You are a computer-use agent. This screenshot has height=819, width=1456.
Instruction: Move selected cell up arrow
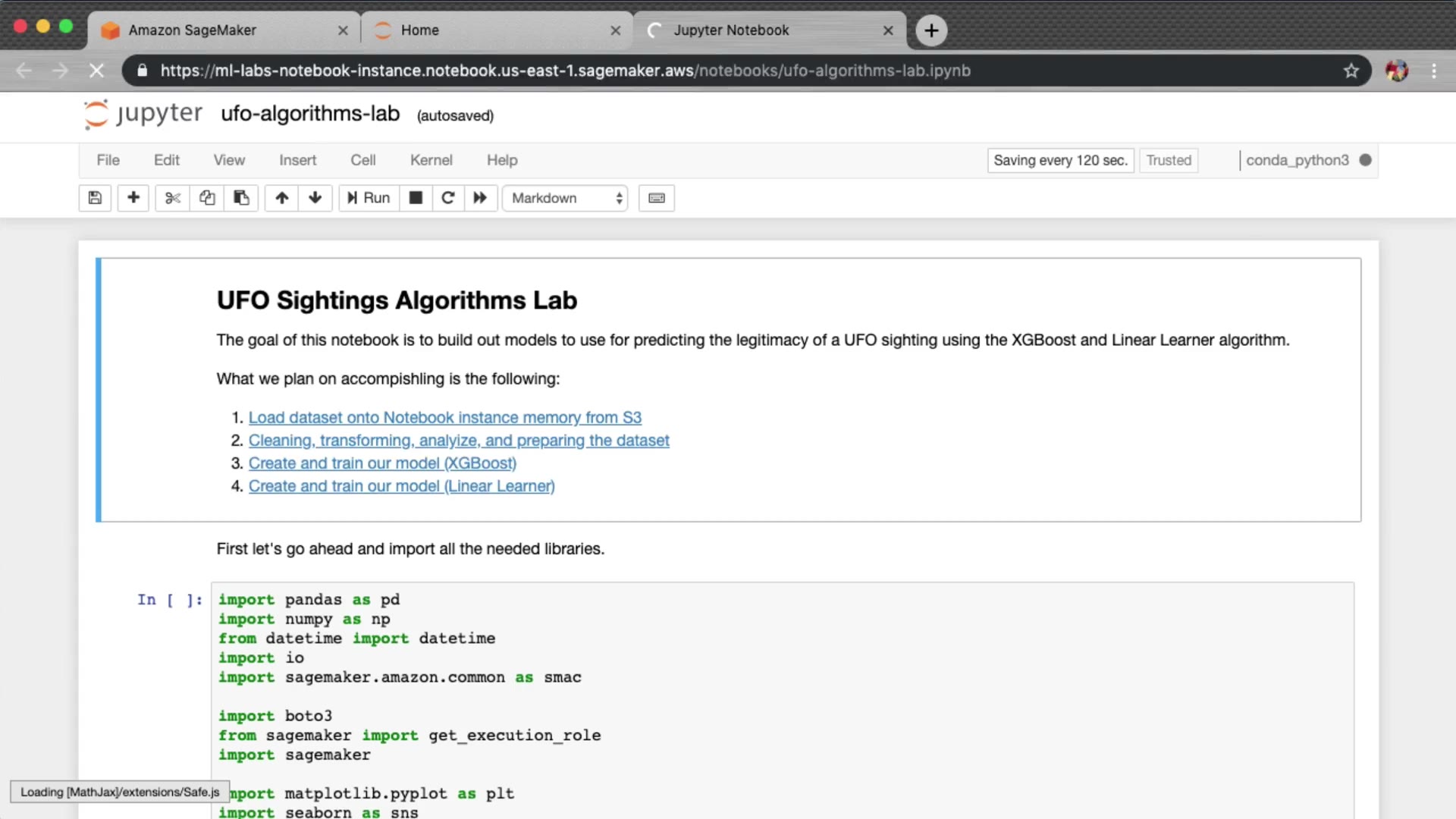tap(282, 198)
